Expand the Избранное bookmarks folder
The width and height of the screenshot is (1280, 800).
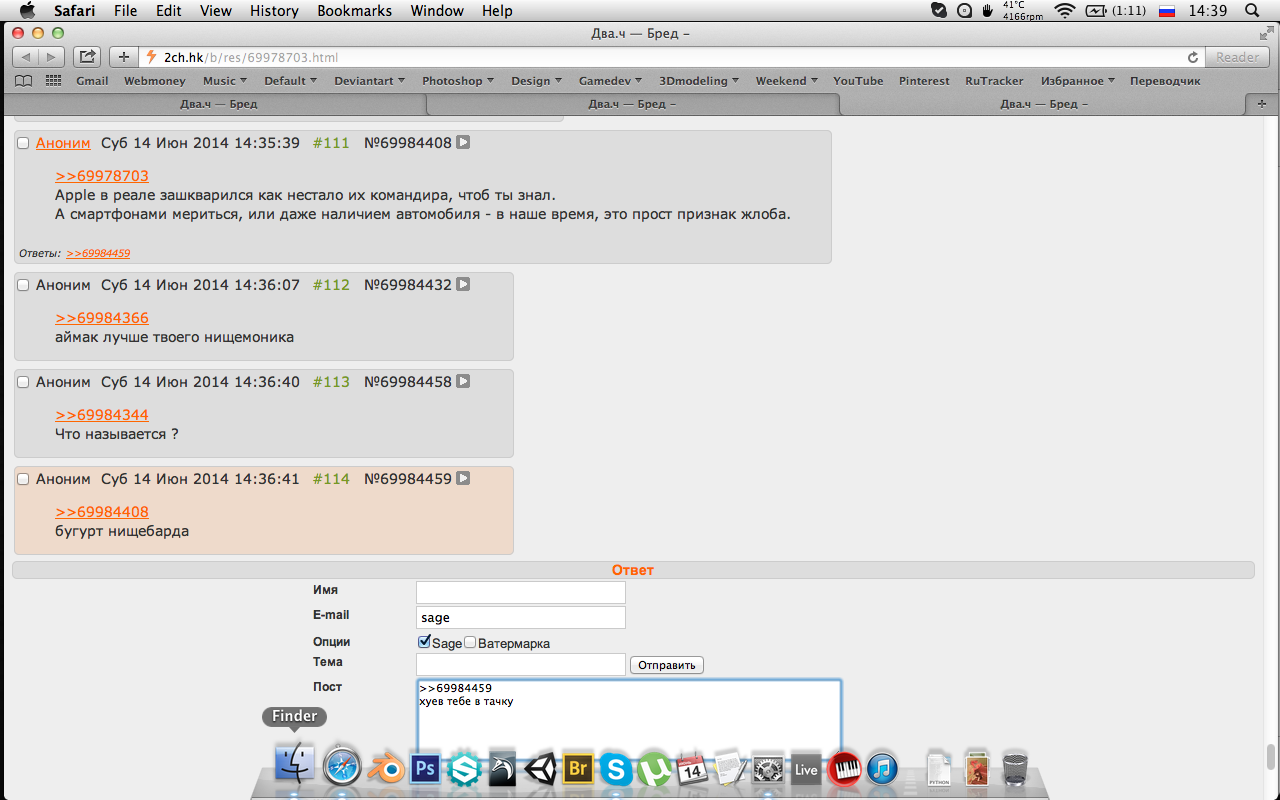click(1078, 81)
